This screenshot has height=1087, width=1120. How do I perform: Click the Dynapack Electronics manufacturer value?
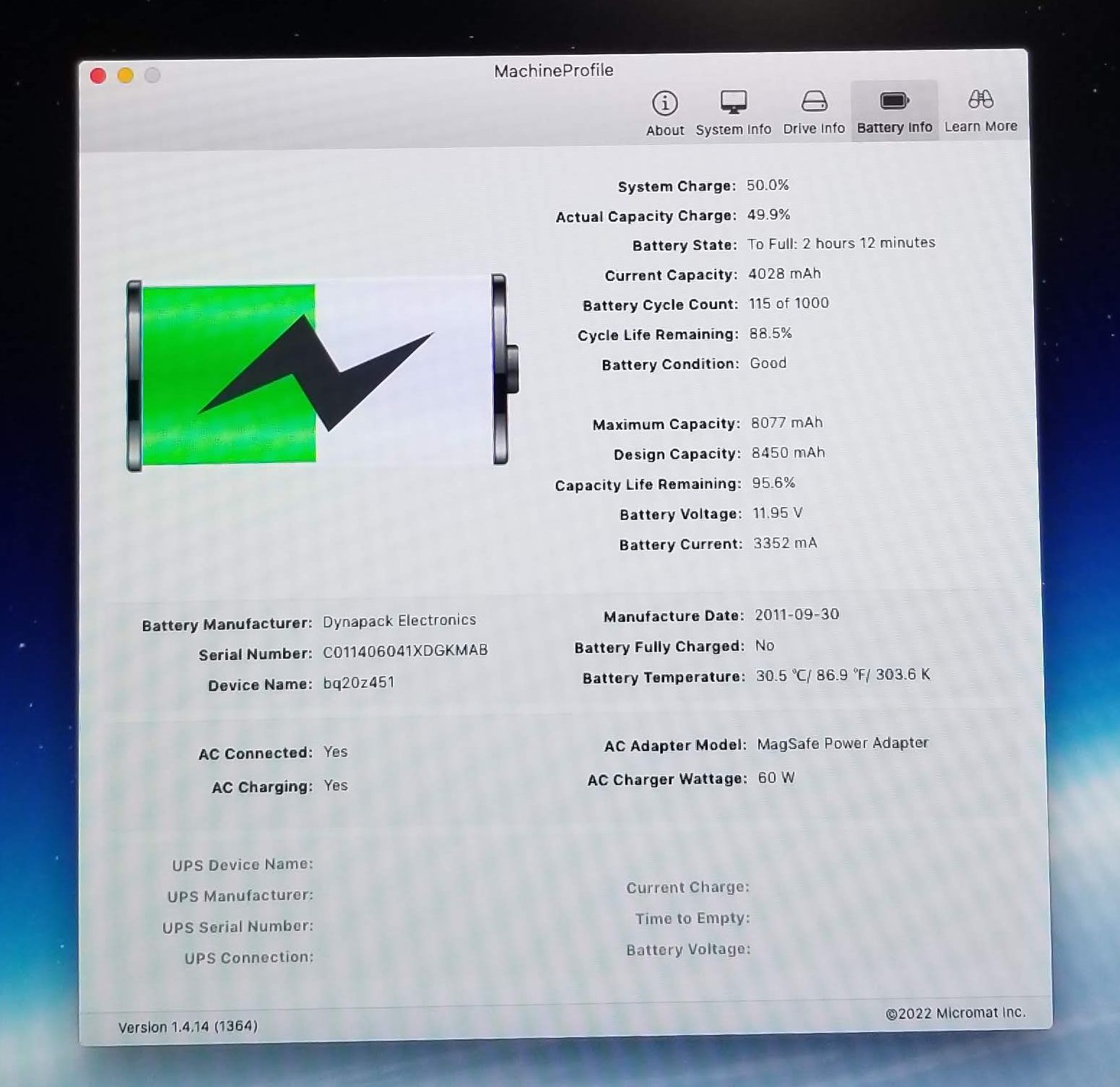point(399,620)
